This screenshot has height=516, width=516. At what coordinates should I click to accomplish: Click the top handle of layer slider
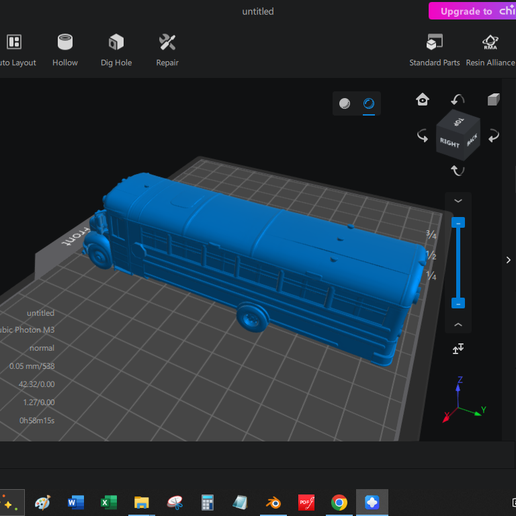tap(458, 222)
